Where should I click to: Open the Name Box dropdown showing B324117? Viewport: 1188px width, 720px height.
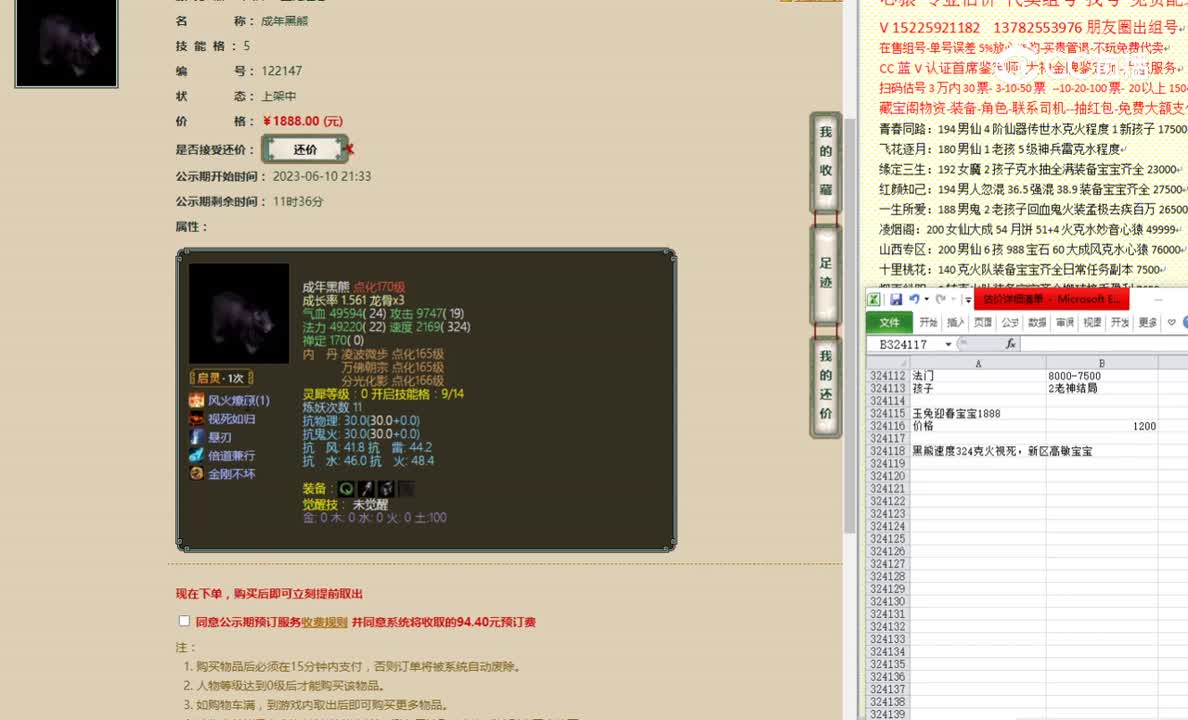[x=949, y=343]
